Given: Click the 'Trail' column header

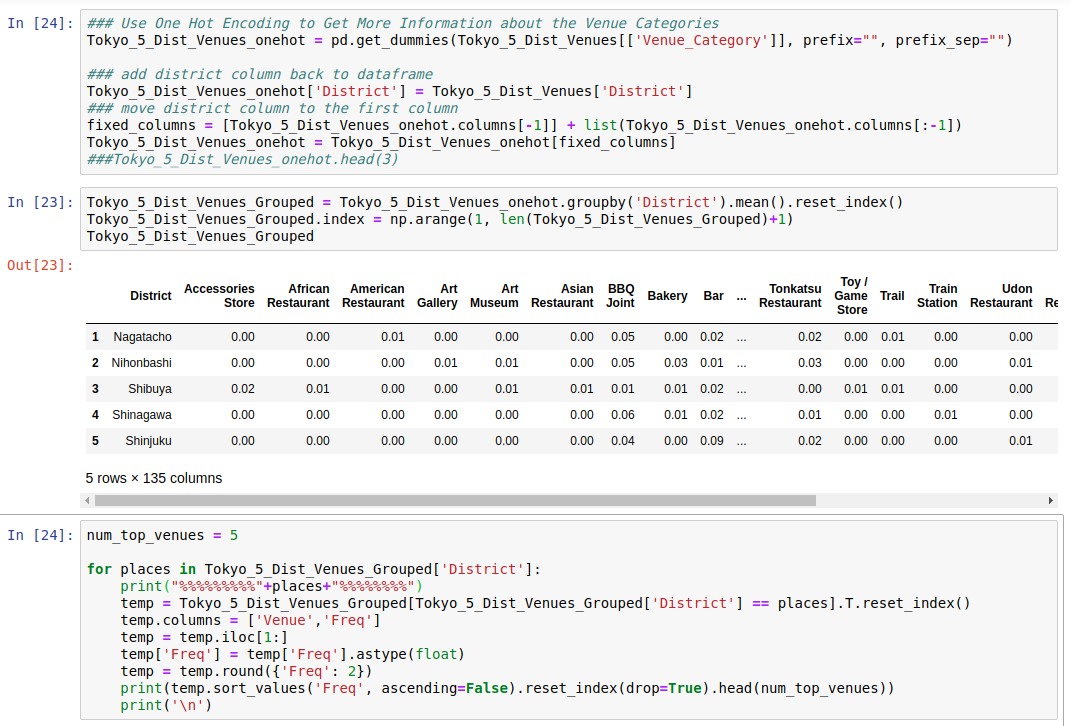Looking at the screenshot, I should click(x=892, y=296).
